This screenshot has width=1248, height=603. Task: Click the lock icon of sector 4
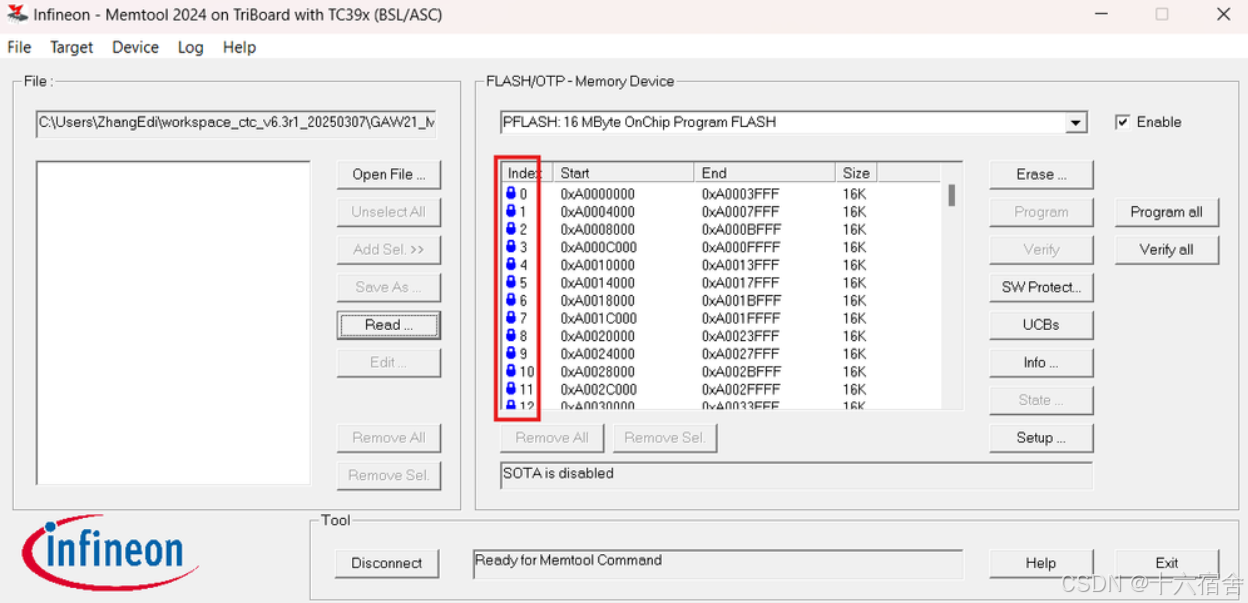[x=511, y=264]
